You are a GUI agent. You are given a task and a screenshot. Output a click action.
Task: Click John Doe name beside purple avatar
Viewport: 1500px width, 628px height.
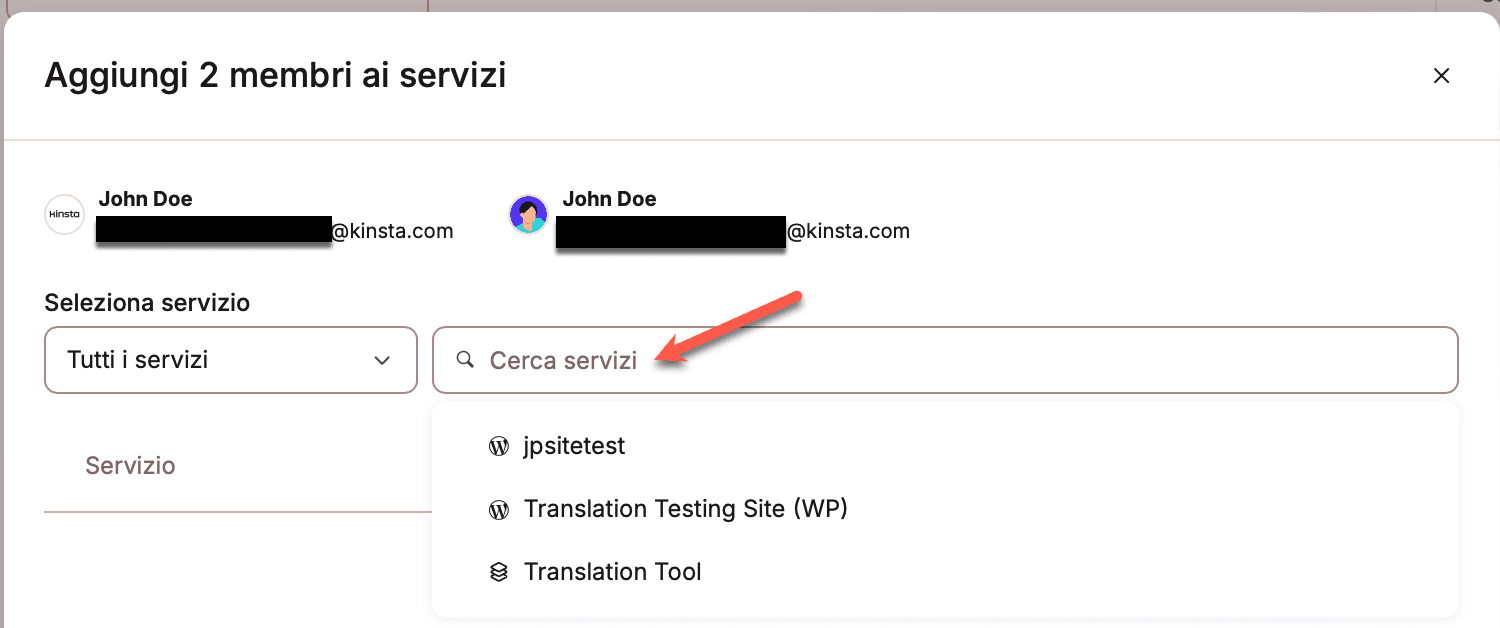609,199
